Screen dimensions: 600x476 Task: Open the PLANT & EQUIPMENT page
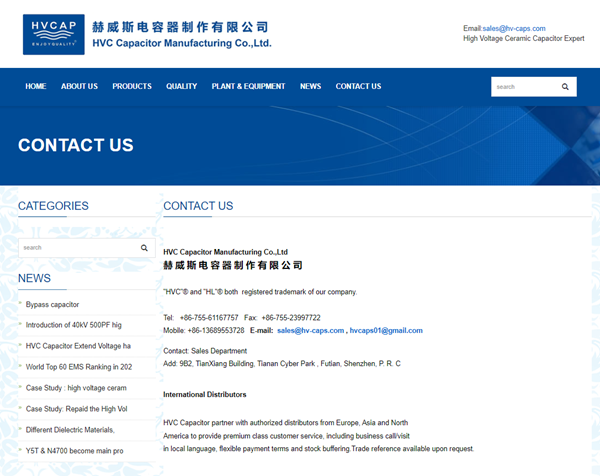click(x=248, y=86)
